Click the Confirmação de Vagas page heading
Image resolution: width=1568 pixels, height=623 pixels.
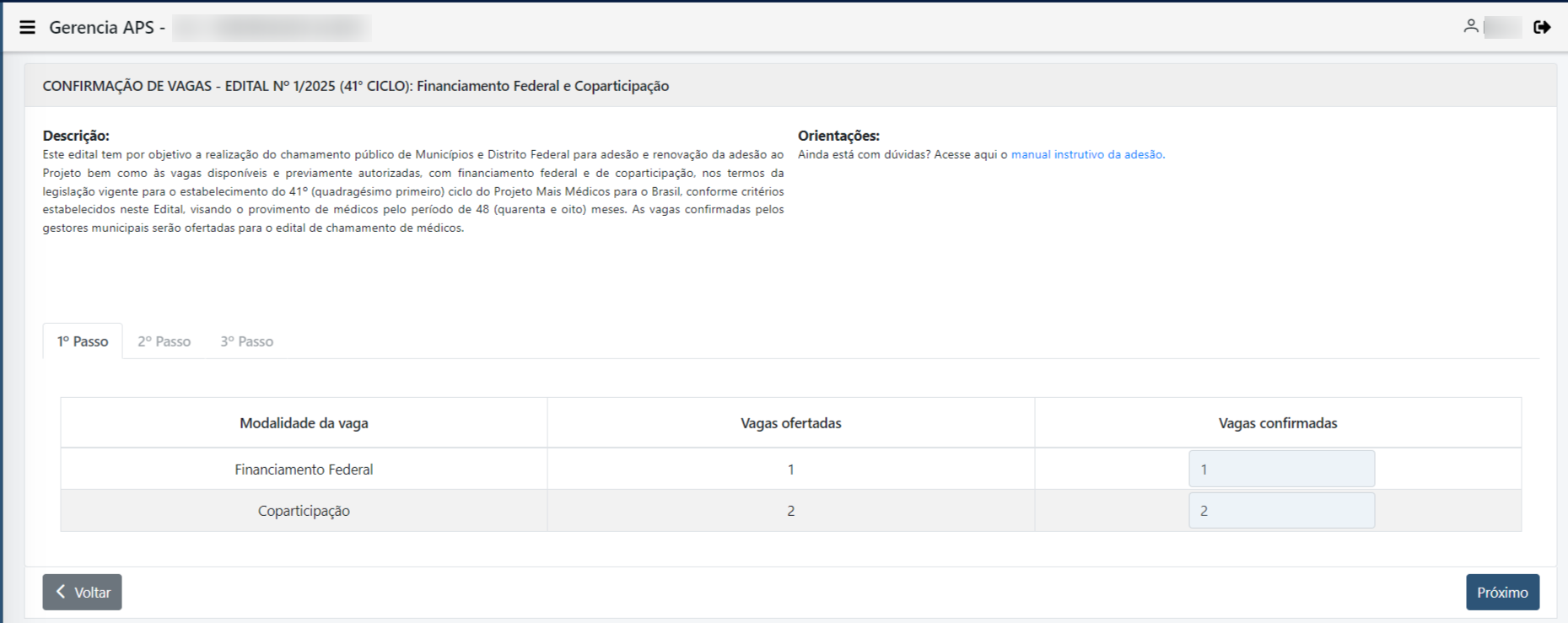(x=355, y=86)
